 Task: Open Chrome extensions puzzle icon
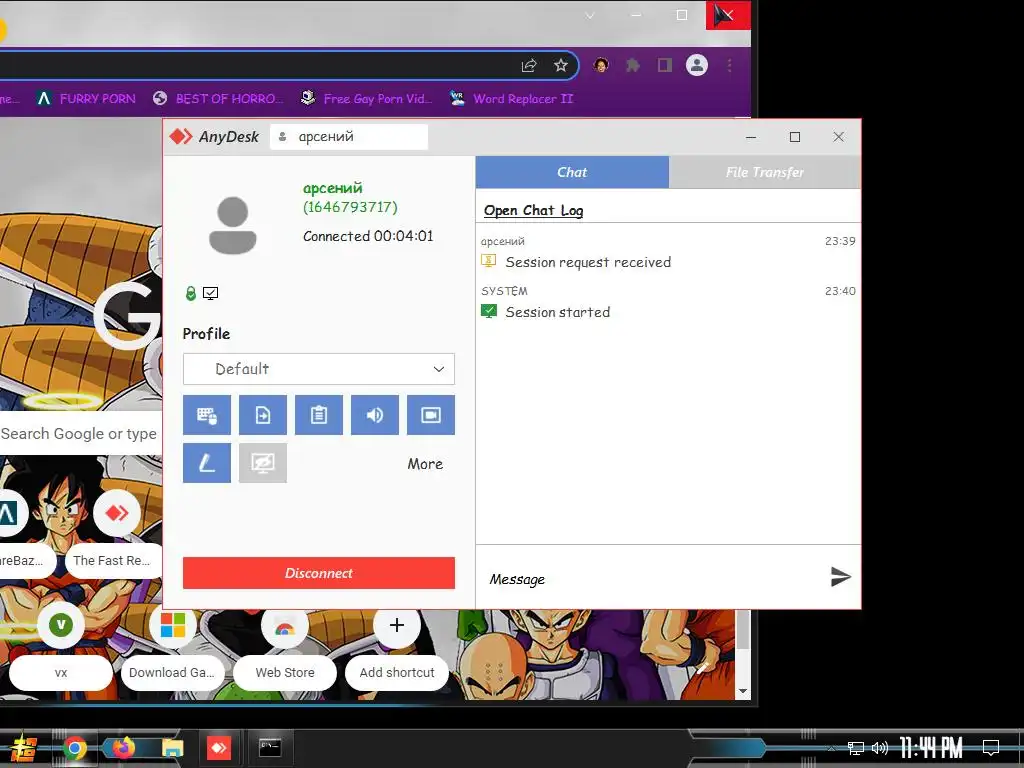(633, 65)
